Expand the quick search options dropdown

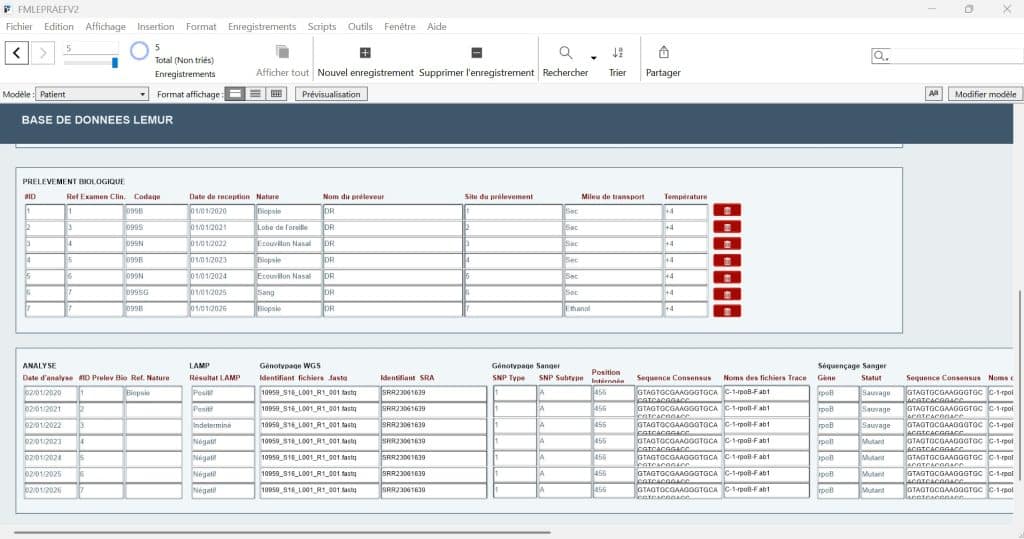[x=881, y=57]
